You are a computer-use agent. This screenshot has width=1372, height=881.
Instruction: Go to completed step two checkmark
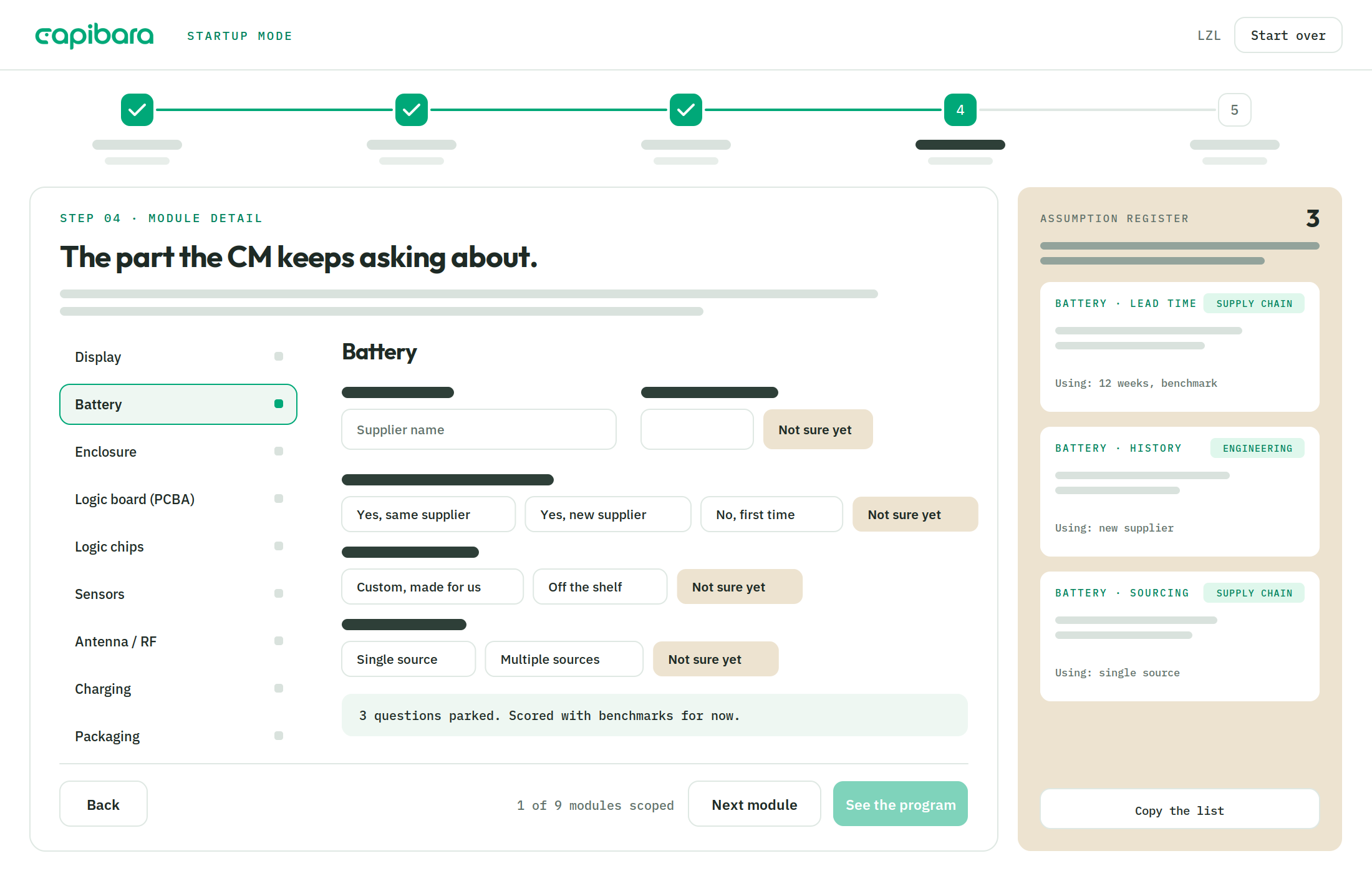click(412, 110)
